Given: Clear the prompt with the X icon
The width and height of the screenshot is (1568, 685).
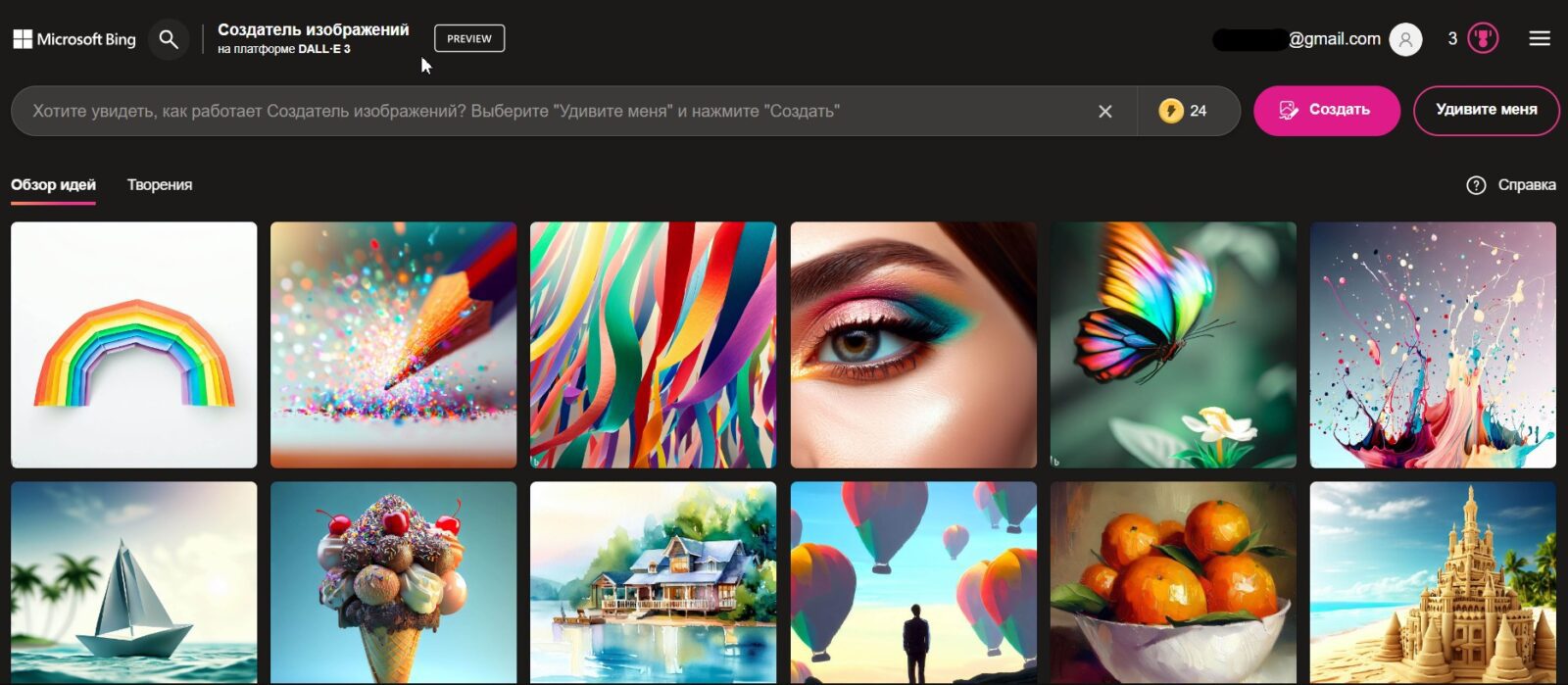Looking at the screenshot, I should pyautogui.click(x=1104, y=112).
